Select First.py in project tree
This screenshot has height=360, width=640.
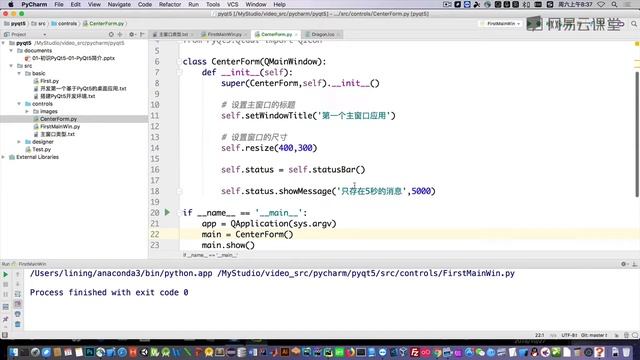pyautogui.click(x=49, y=81)
